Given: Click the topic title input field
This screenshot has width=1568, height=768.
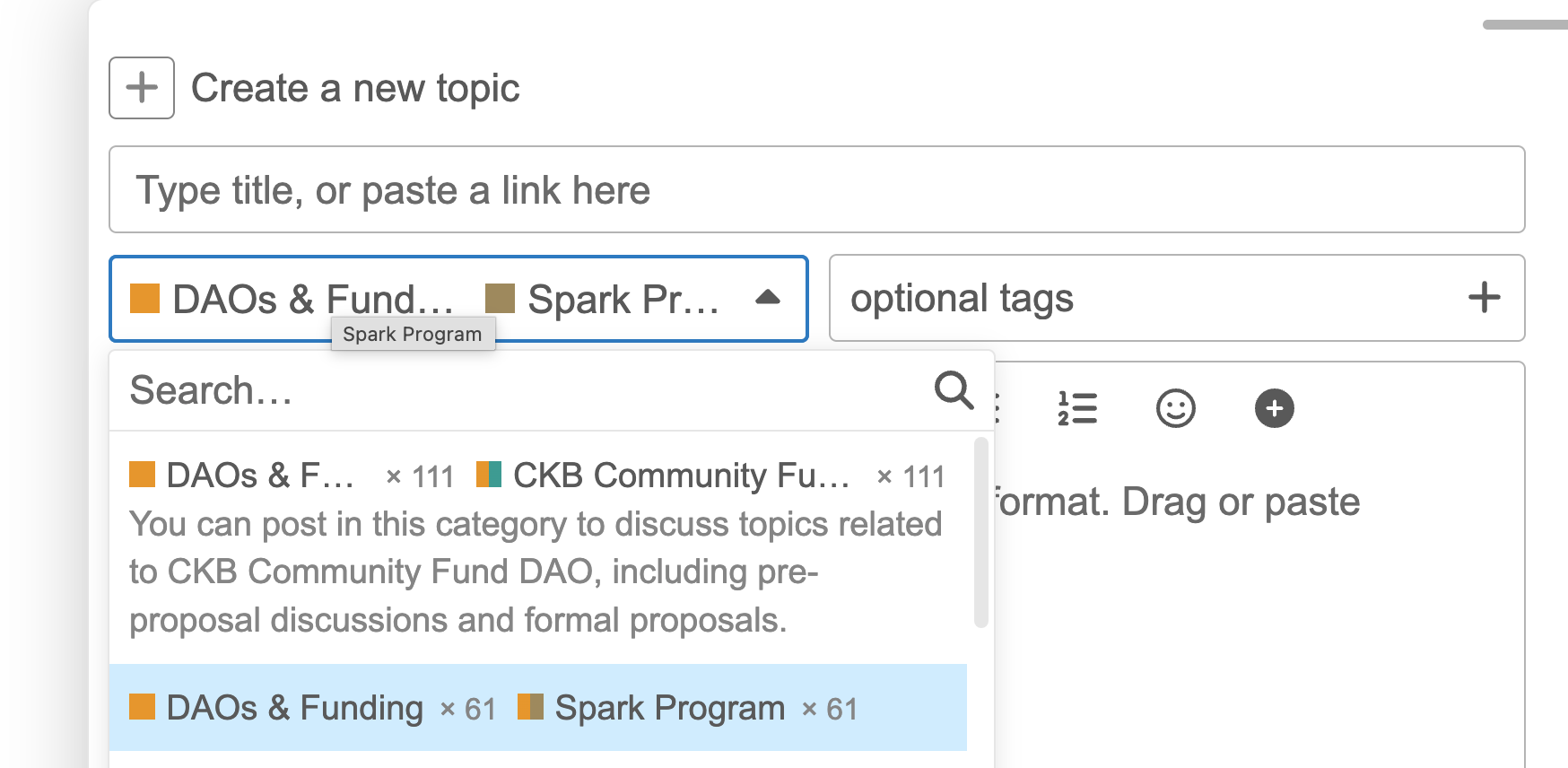Looking at the screenshot, I should tap(816, 189).
